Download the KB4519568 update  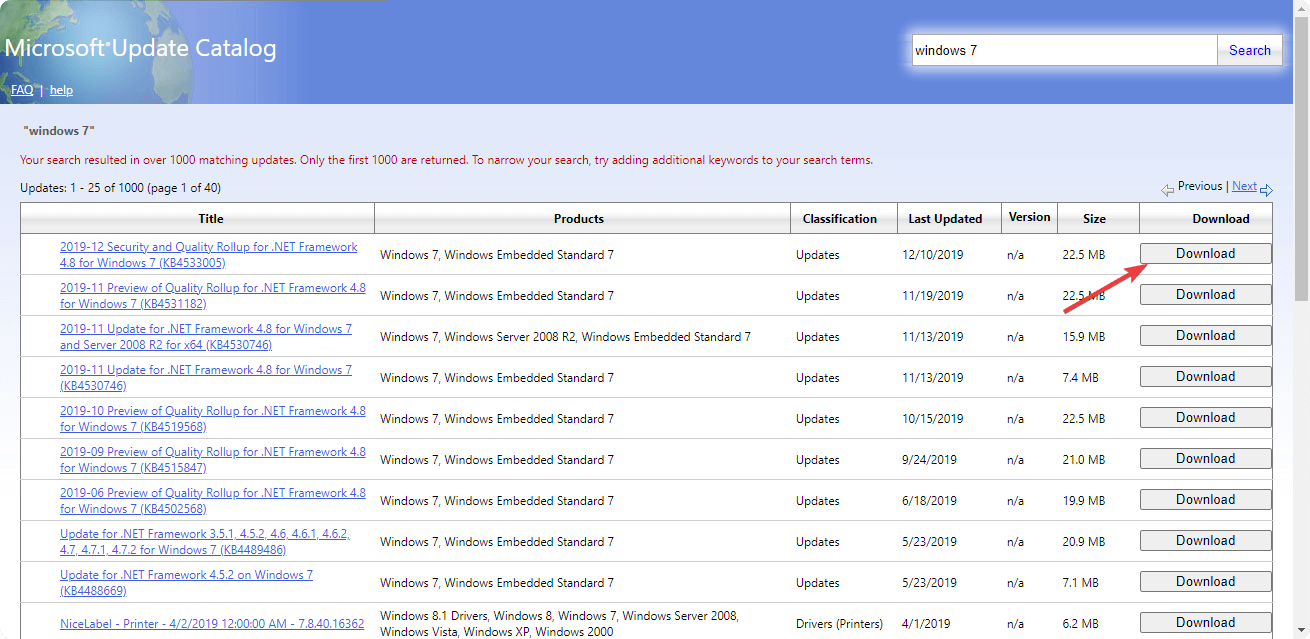[x=1206, y=418]
